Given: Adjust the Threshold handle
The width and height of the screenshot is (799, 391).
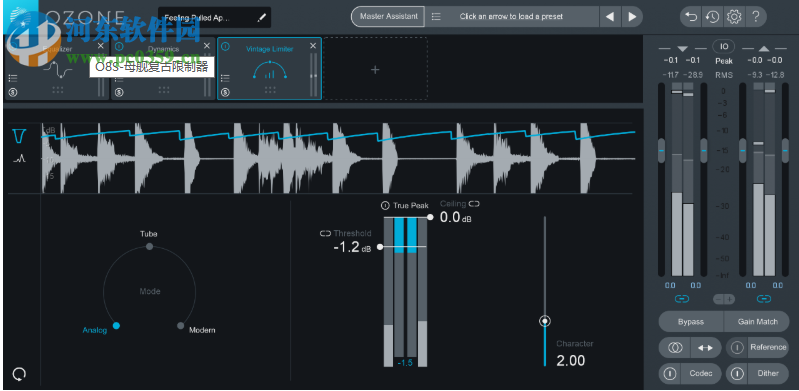Looking at the screenshot, I should (x=380, y=247).
